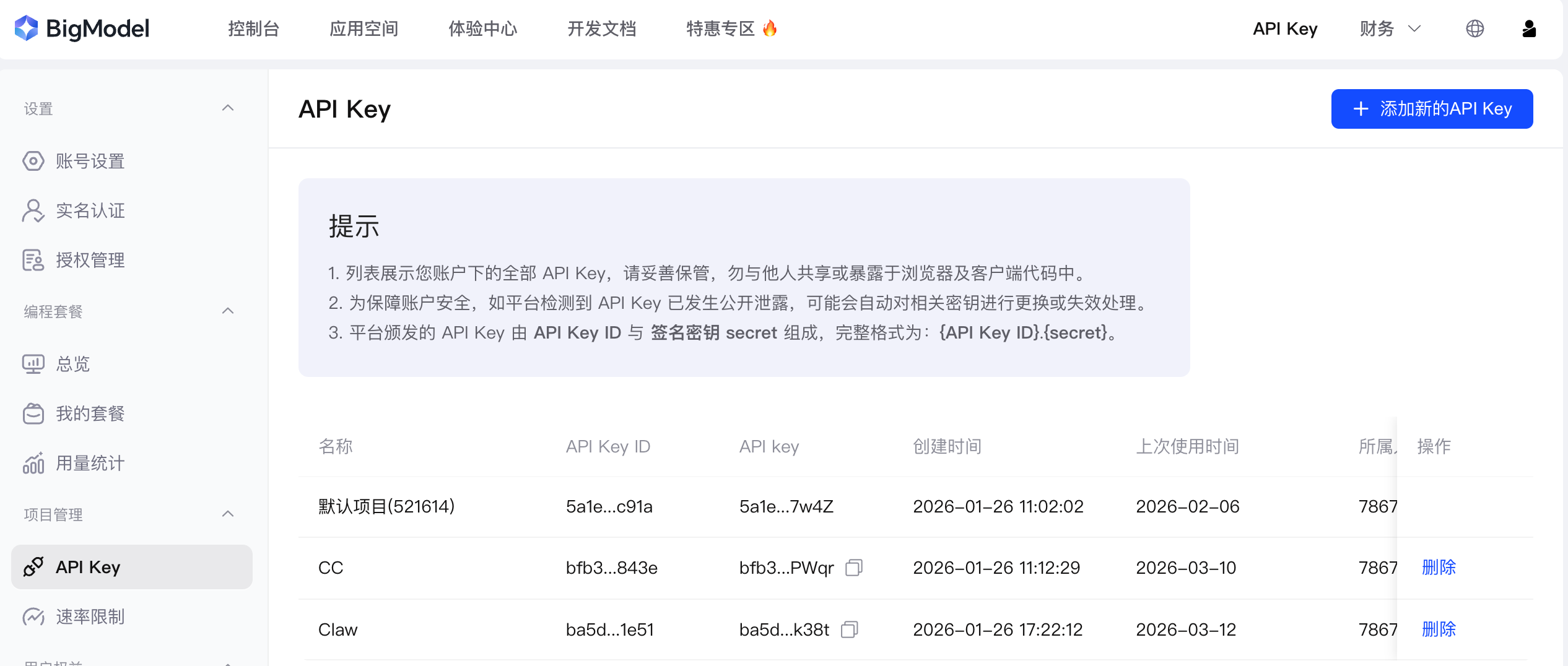1568x666 pixels.
Task: Click 添加新的API Key button
Action: click(1432, 109)
